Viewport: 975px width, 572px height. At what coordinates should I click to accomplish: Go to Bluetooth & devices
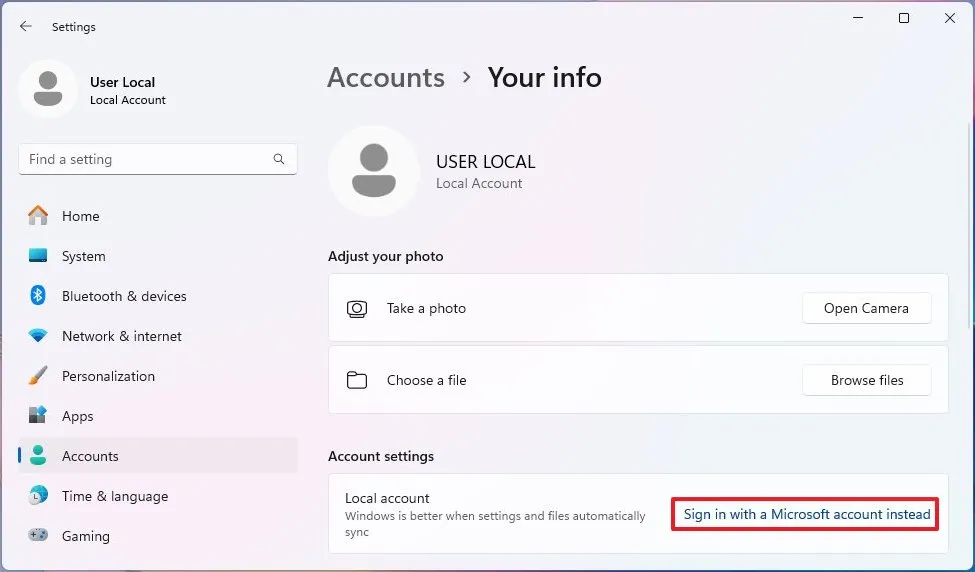click(x=158, y=296)
